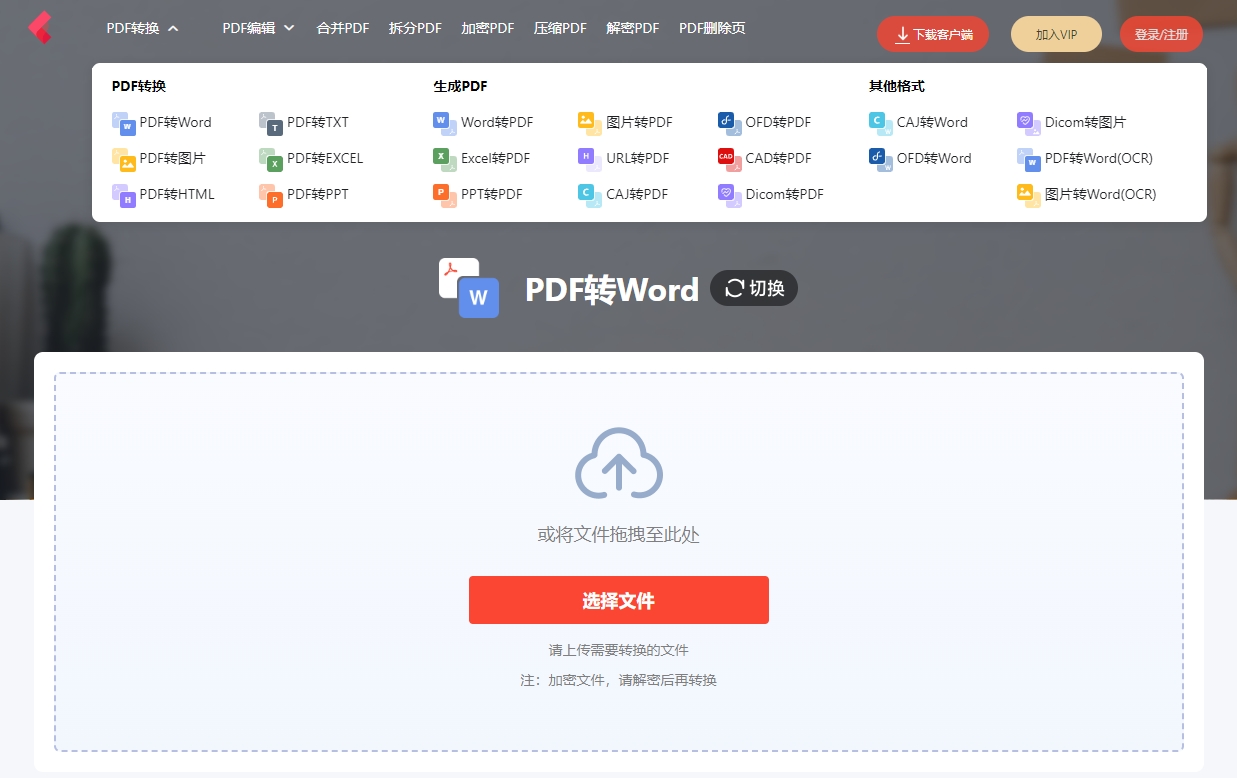Click the PDF转换 section heading
Screen dimensions: 1237x778
click(139, 87)
